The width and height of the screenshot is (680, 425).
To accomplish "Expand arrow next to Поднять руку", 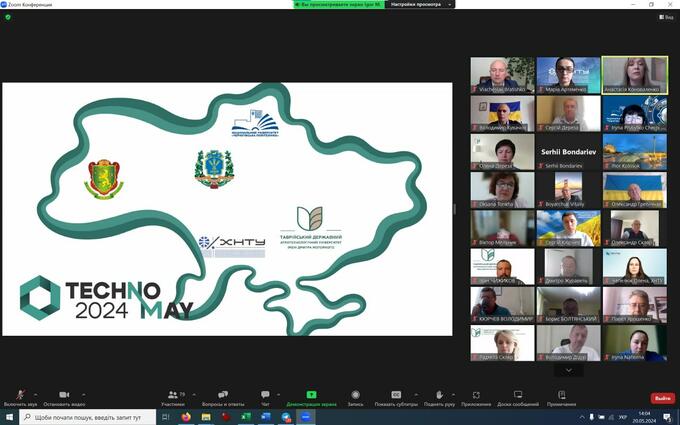I will 454,395.
